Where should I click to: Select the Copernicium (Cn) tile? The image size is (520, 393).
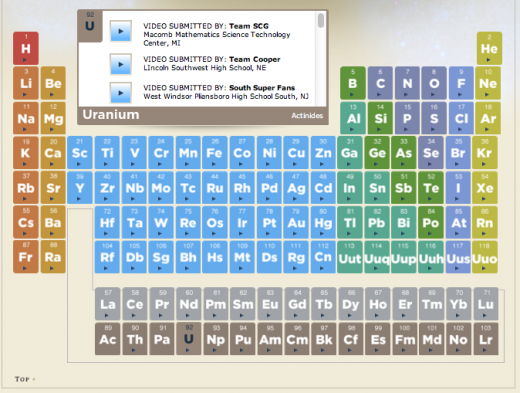pyautogui.click(x=323, y=257)
